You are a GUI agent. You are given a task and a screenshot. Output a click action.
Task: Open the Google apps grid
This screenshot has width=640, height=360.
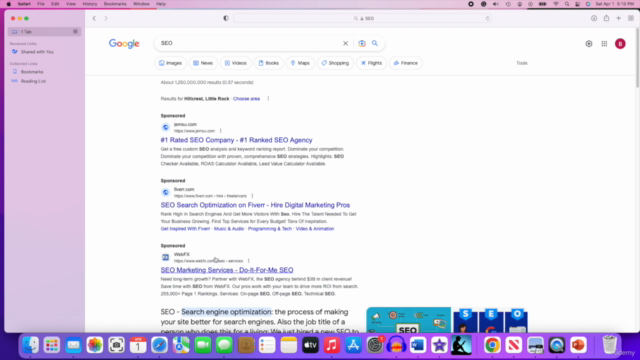[604, 44]
